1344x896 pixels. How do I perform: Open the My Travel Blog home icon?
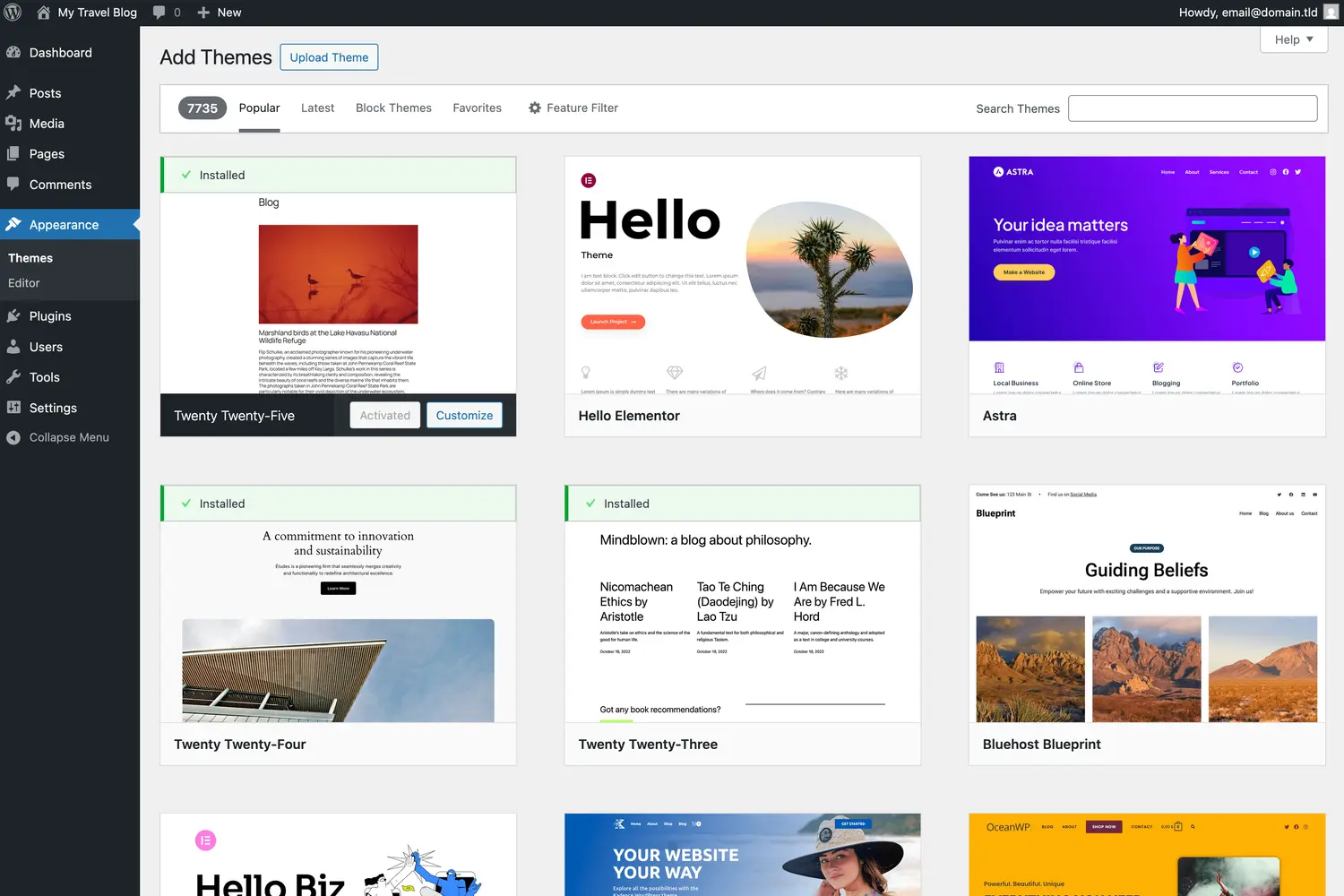(x=43, y=13)
